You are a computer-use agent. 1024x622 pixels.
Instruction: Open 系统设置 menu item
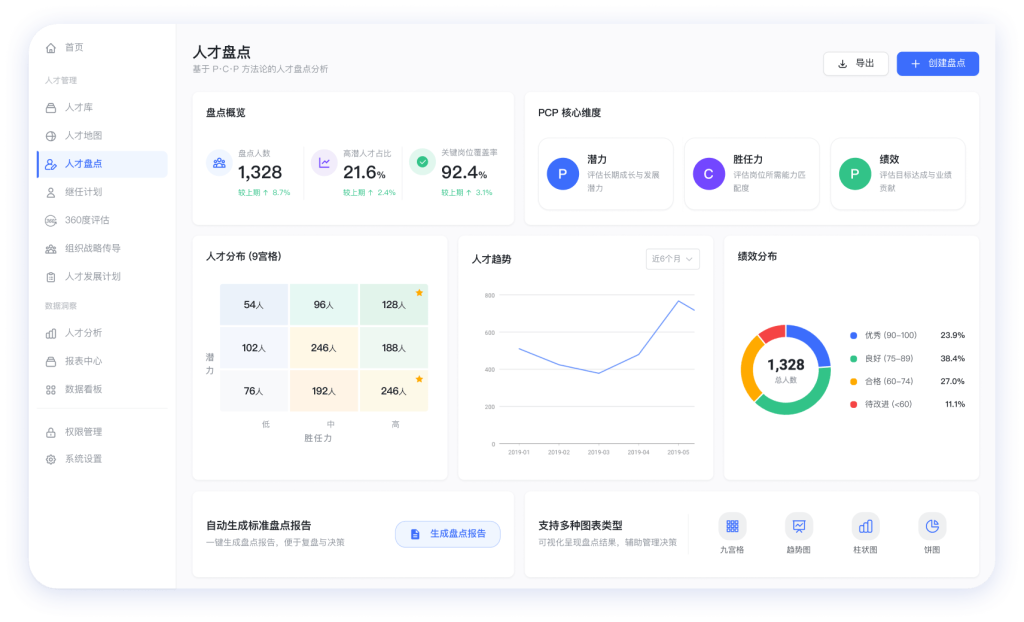point(102,459)
